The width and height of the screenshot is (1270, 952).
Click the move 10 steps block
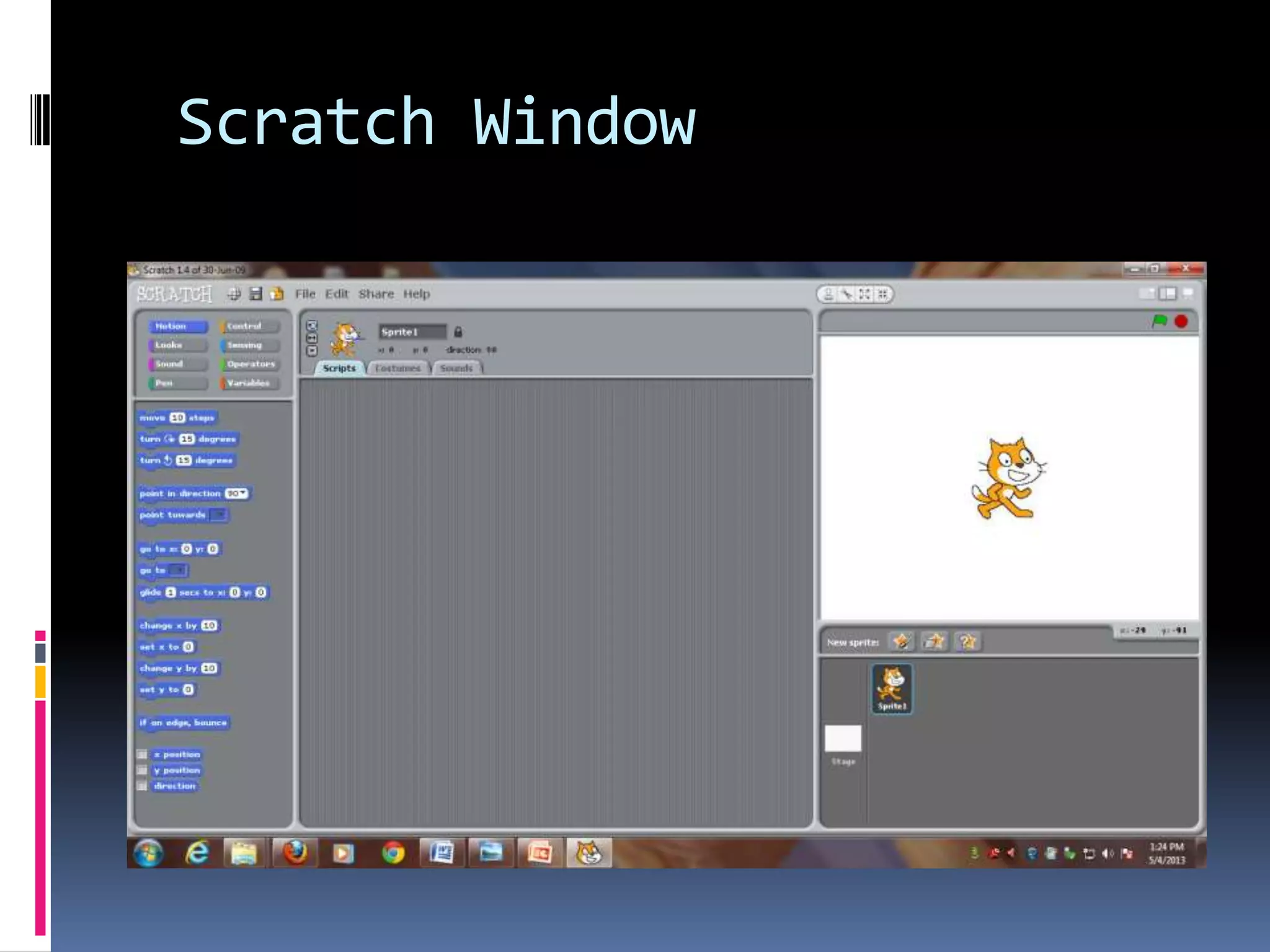177,418
